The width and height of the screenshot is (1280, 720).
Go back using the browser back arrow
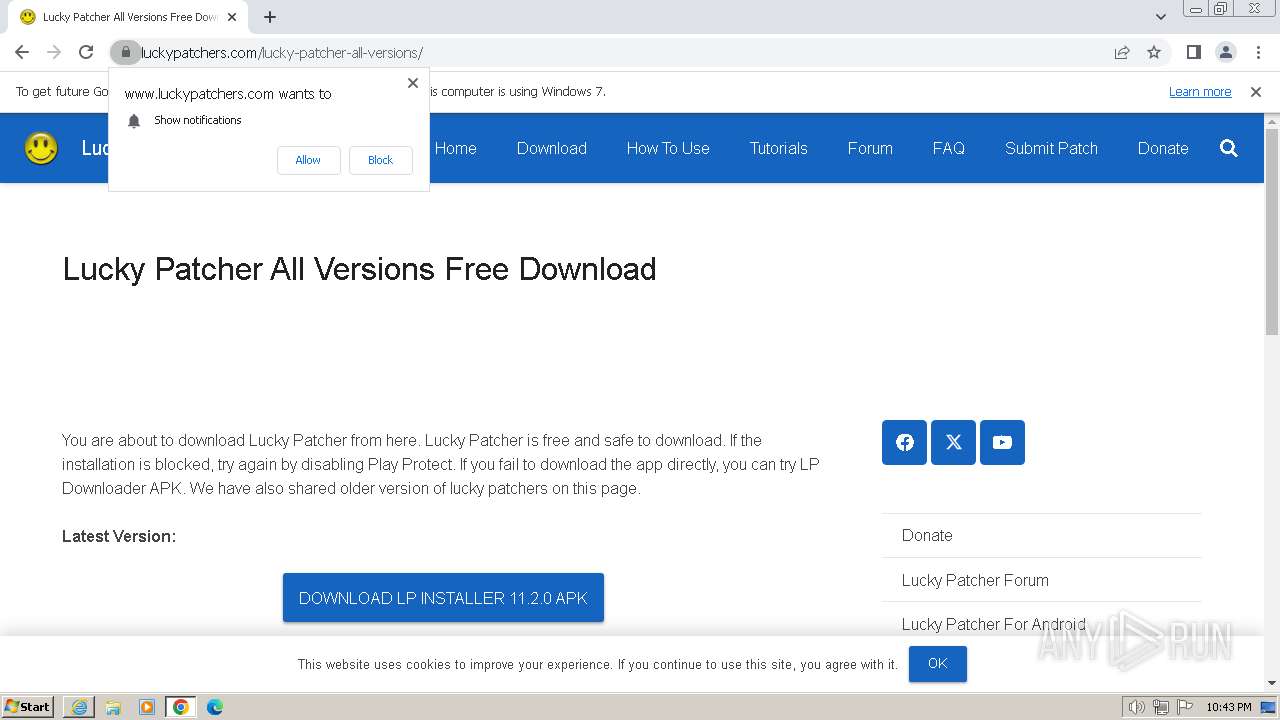22,52
